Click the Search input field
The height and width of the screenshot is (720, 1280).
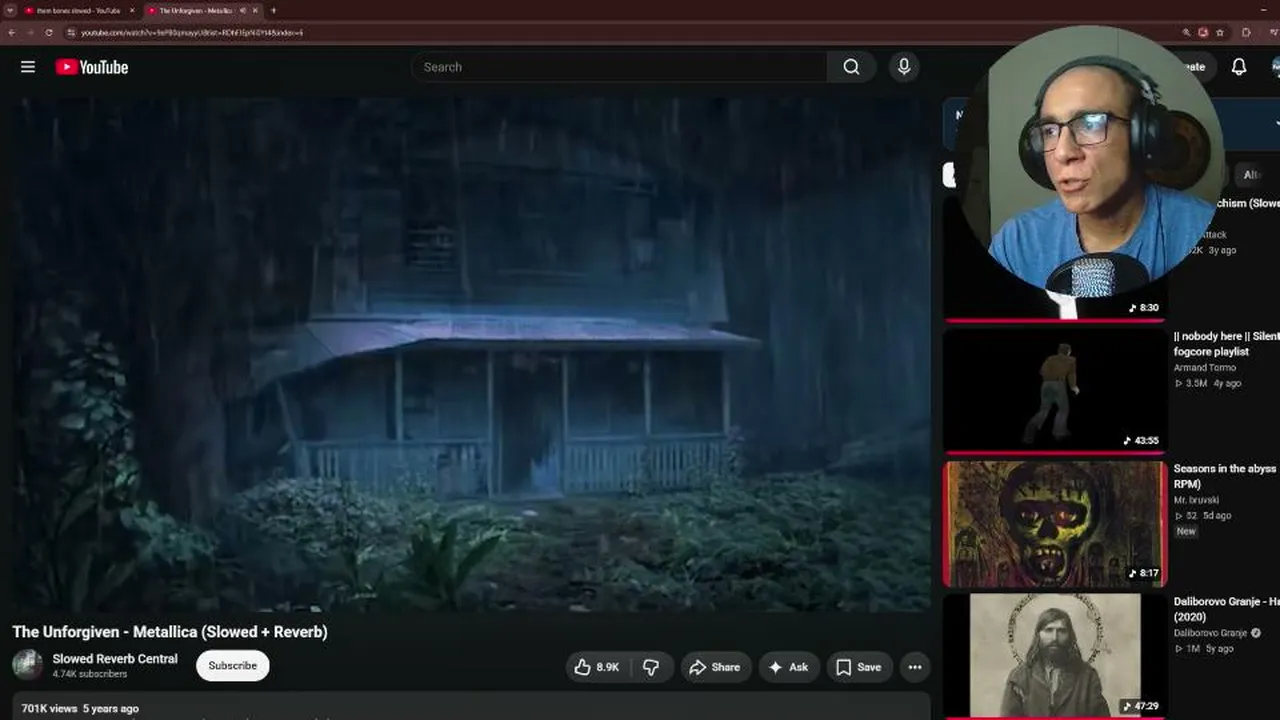click(619, 67)
